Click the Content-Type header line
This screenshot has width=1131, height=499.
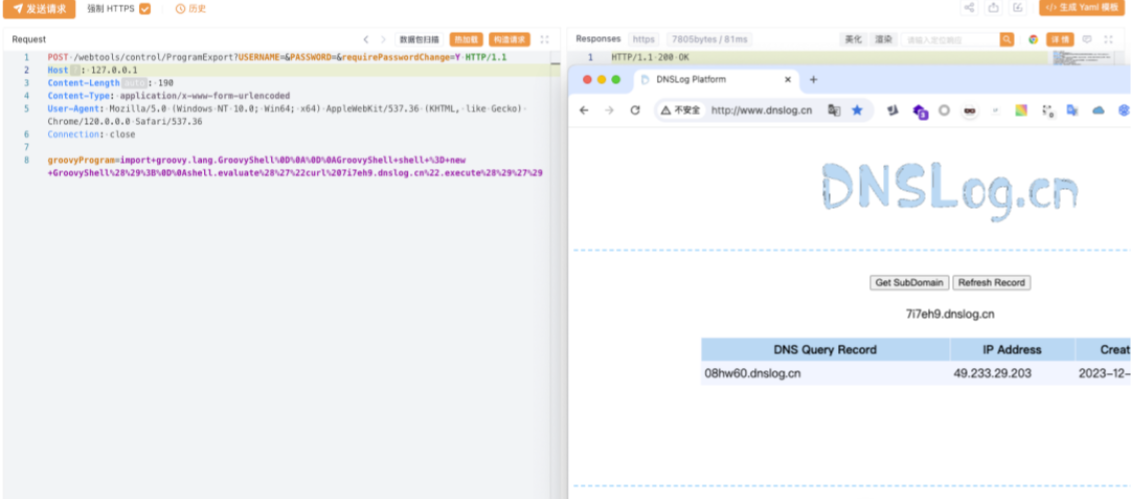169,96
